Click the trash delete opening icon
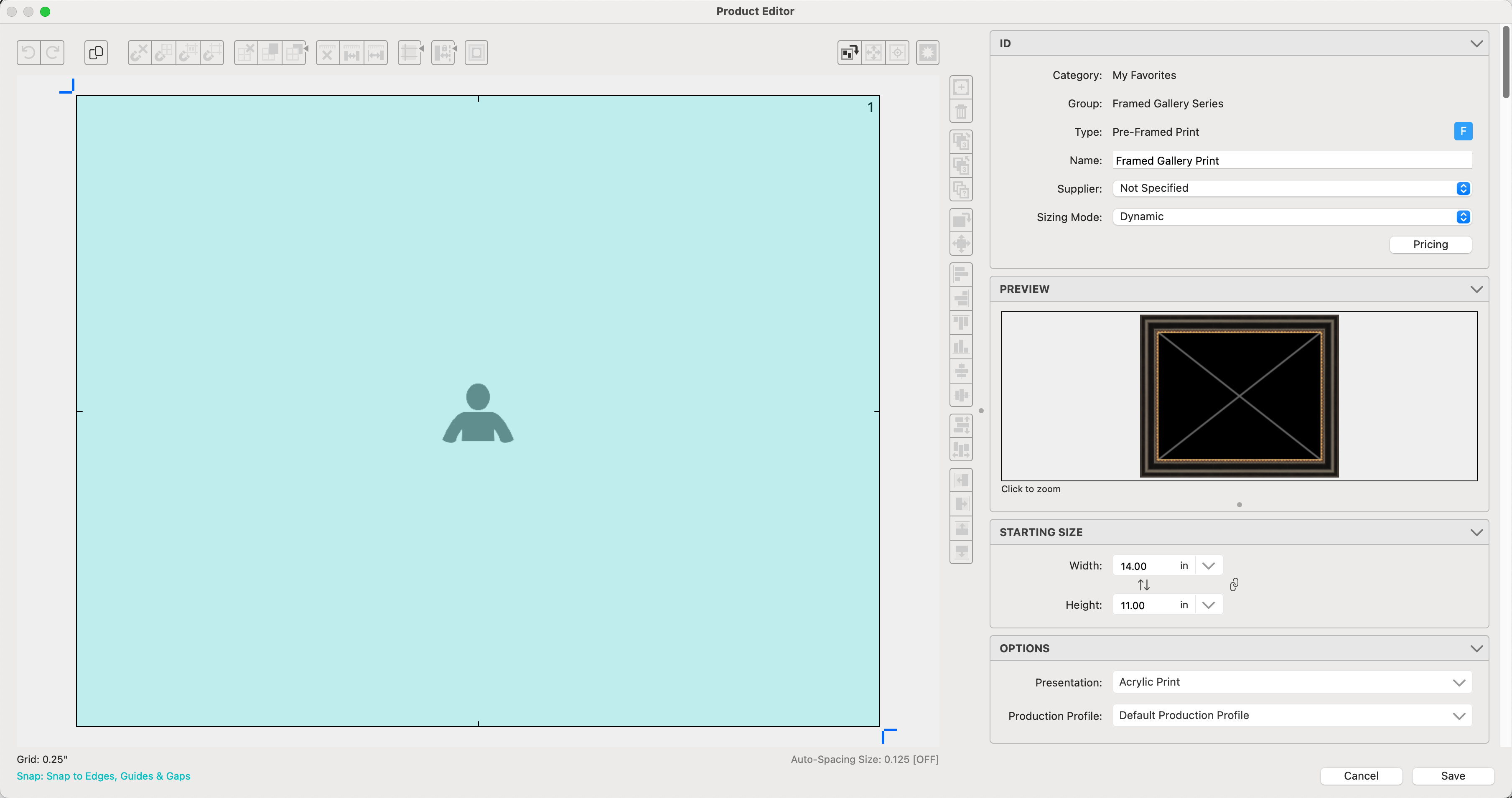The width and height of the screenshot is (1512, 798). pos(961,112)
